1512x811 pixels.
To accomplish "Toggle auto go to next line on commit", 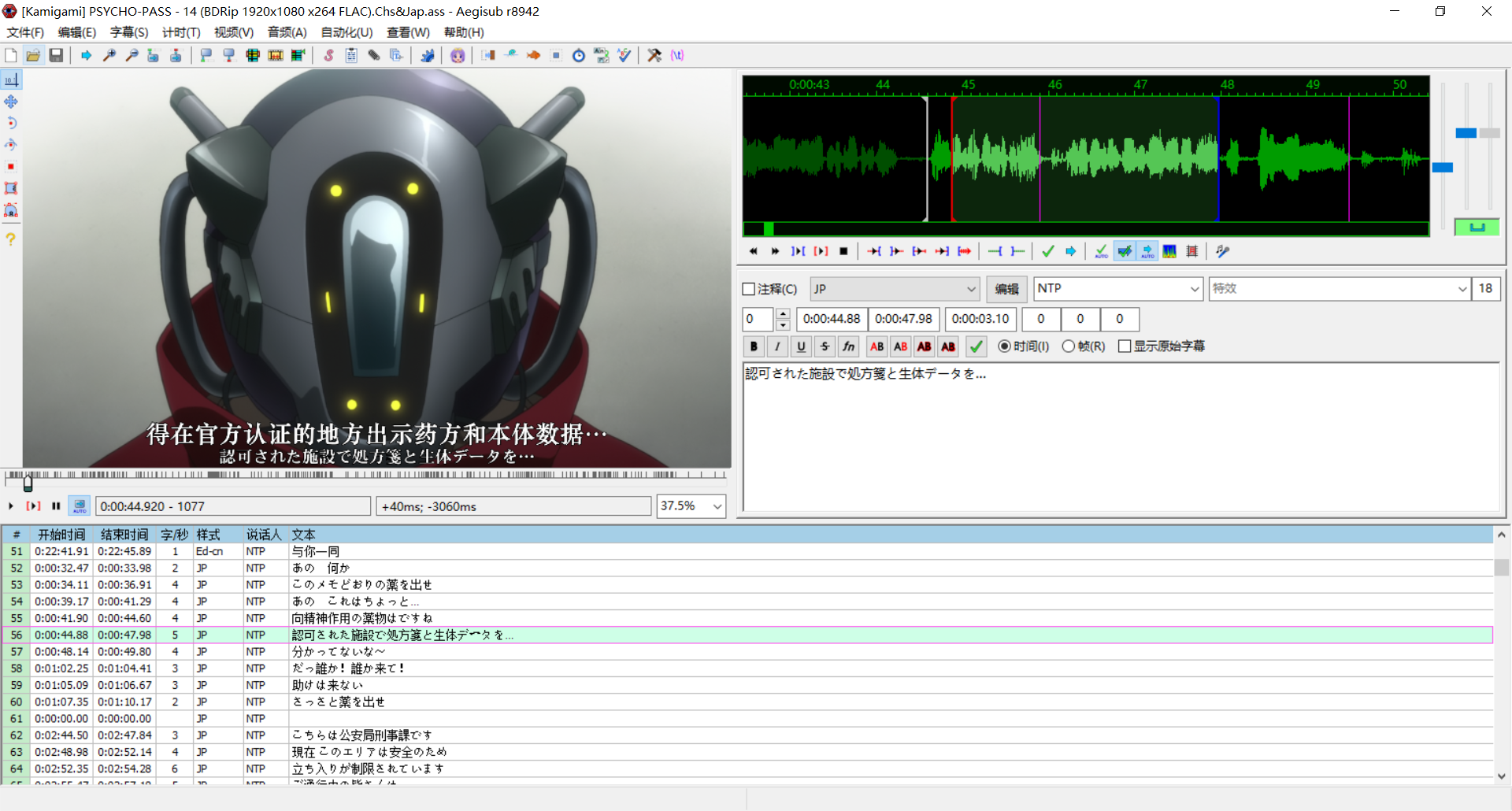I will (1125, 251).
